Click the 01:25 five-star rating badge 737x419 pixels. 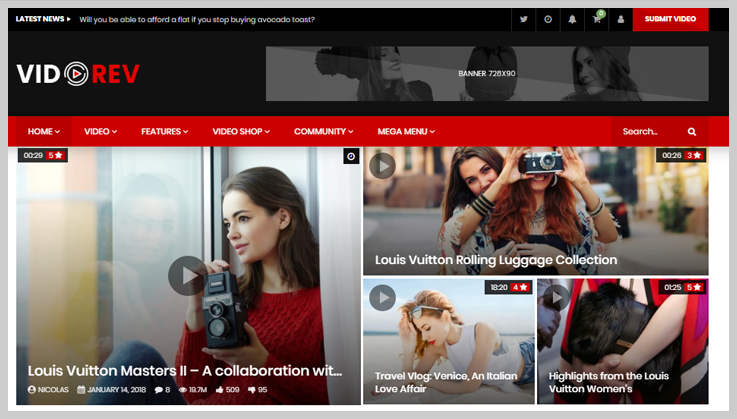coord(682,287)
